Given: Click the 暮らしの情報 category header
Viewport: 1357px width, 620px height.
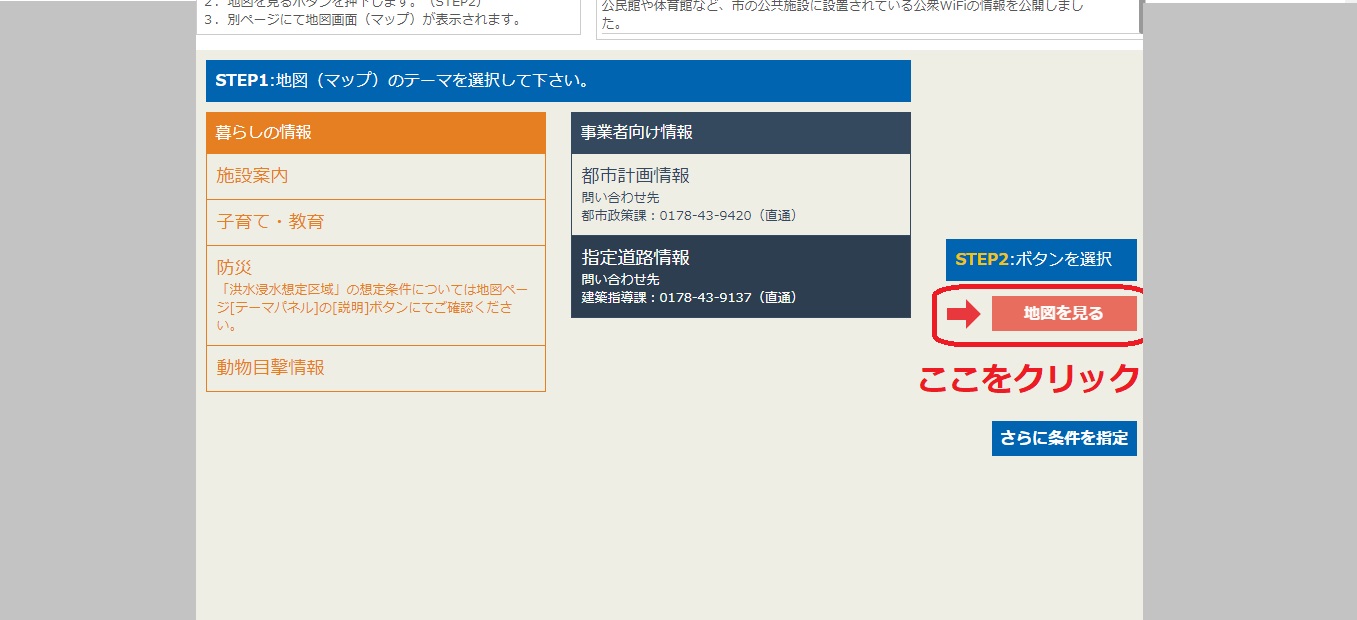Looking at the screenshot, I should (x=264, y=132).
